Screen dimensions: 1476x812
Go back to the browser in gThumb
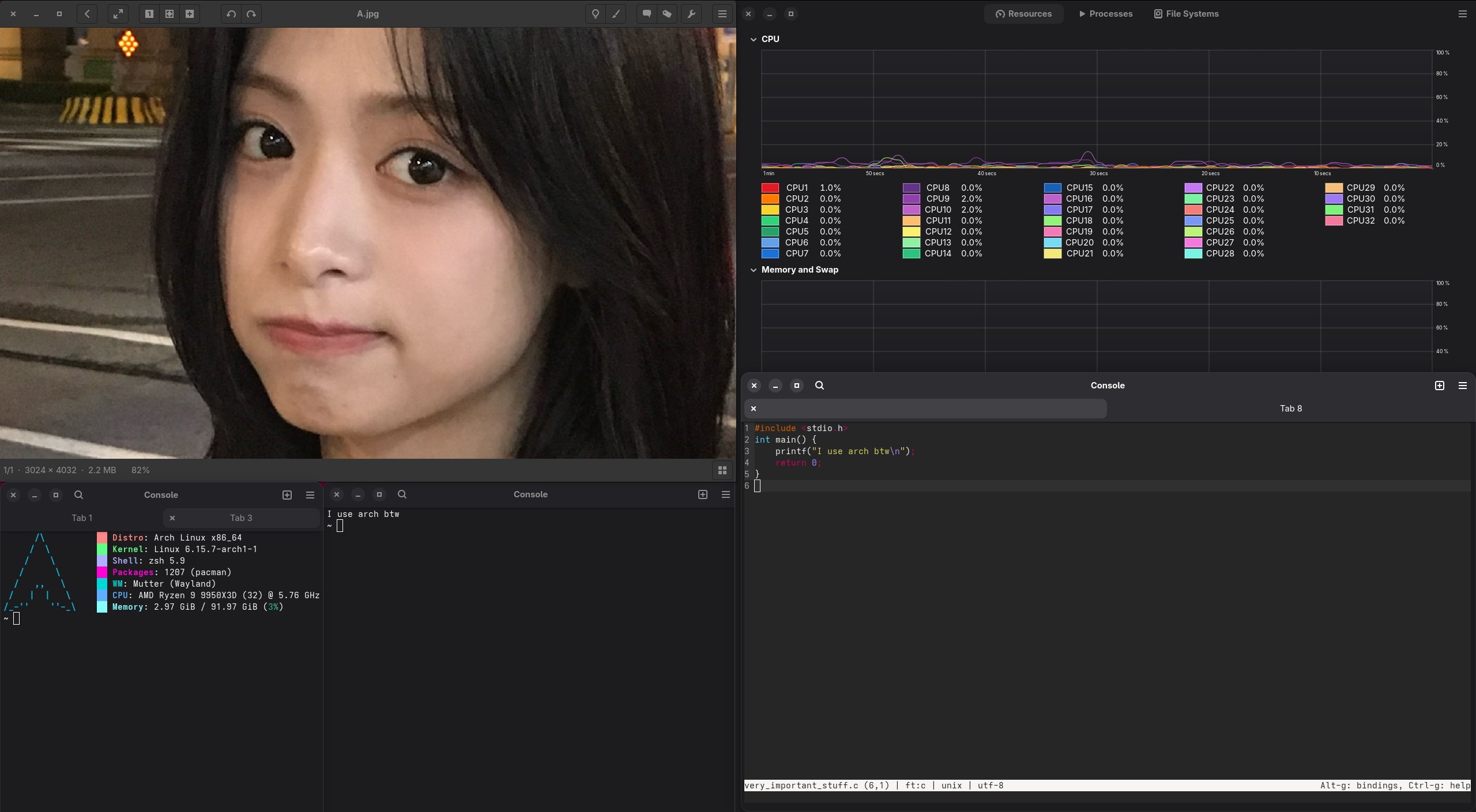[x=87, y=14]
